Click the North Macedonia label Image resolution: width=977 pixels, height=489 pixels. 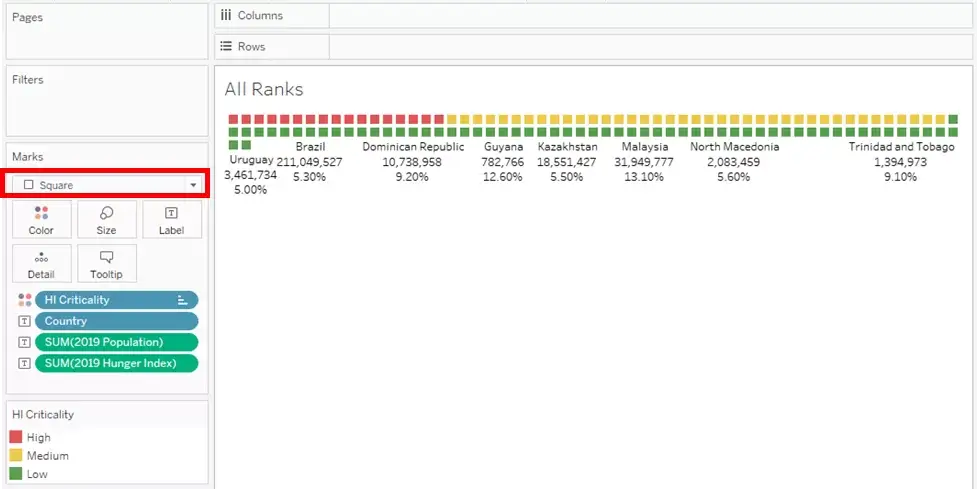735,147
